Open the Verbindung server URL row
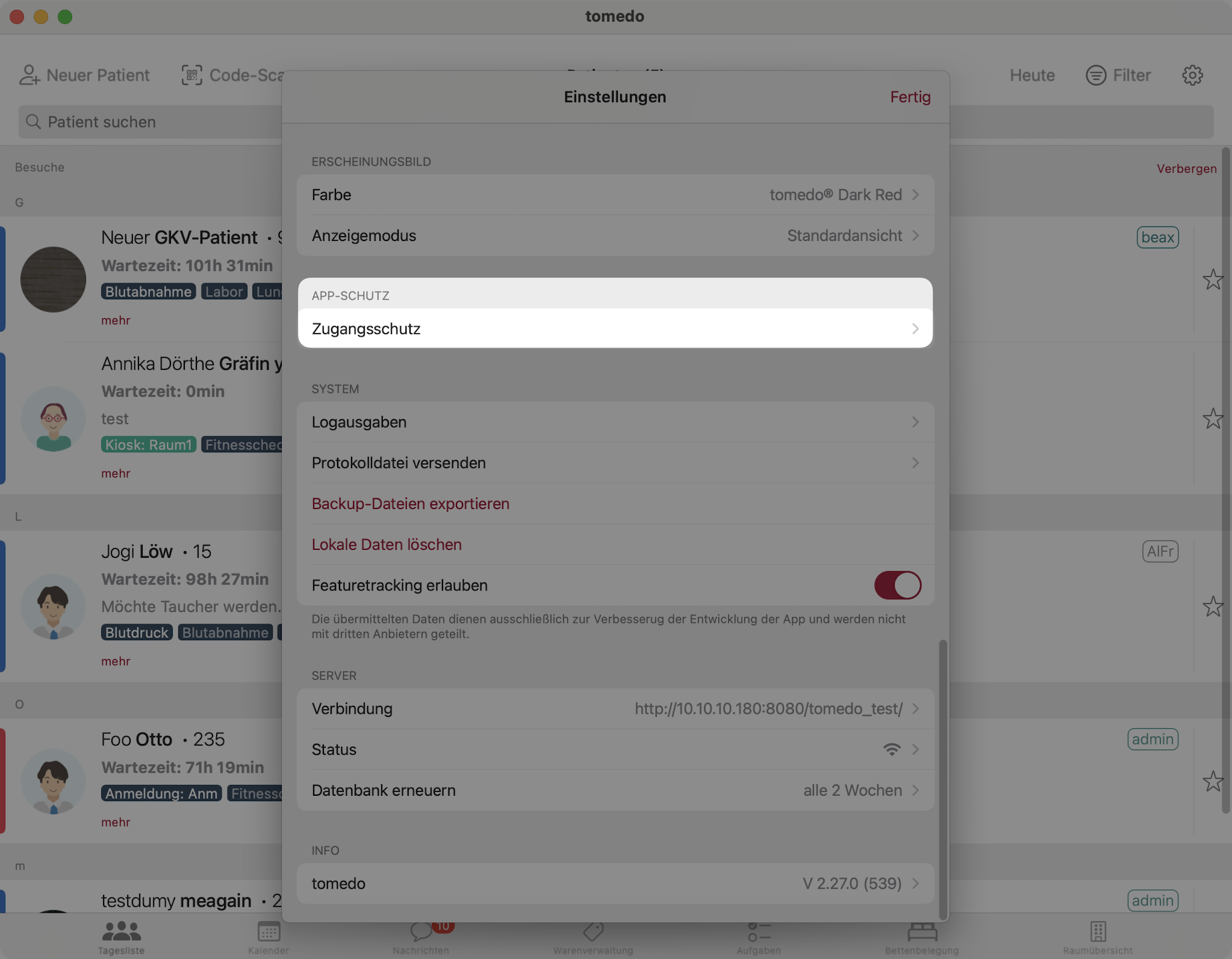The height and width of the screenshot is (959, 1232). [615, 709]
